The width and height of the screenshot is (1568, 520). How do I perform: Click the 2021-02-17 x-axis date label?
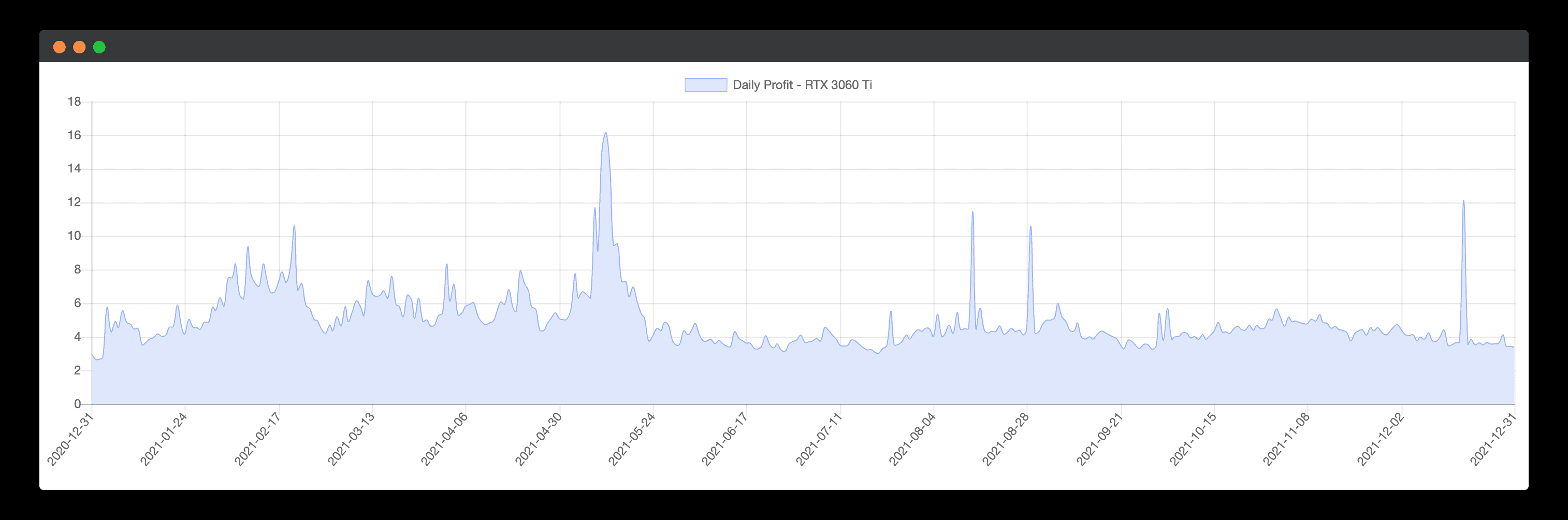coord(257,439)
